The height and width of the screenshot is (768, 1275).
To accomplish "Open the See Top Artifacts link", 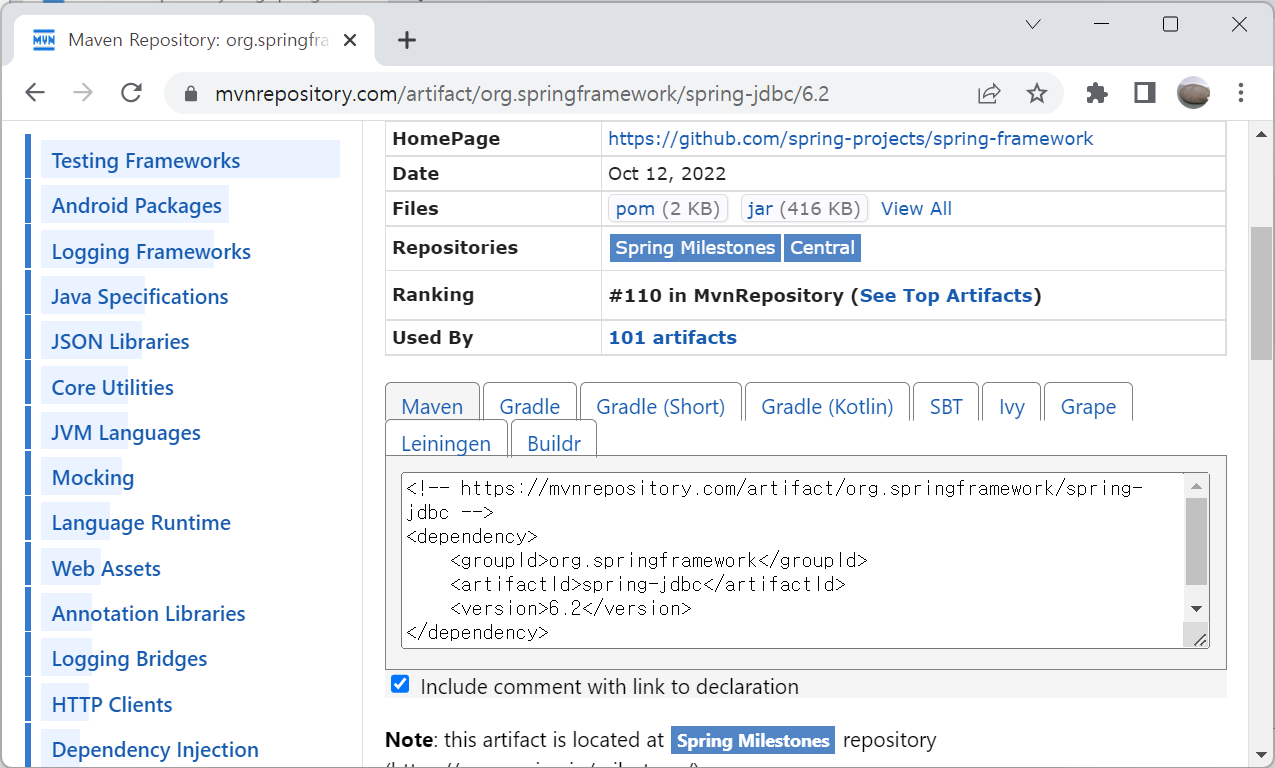I will click(945, 296).
